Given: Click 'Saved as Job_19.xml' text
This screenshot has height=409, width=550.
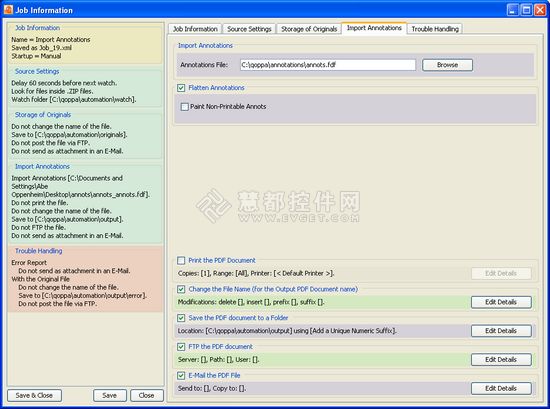Looking at the screenshot, I should [41, 48].
